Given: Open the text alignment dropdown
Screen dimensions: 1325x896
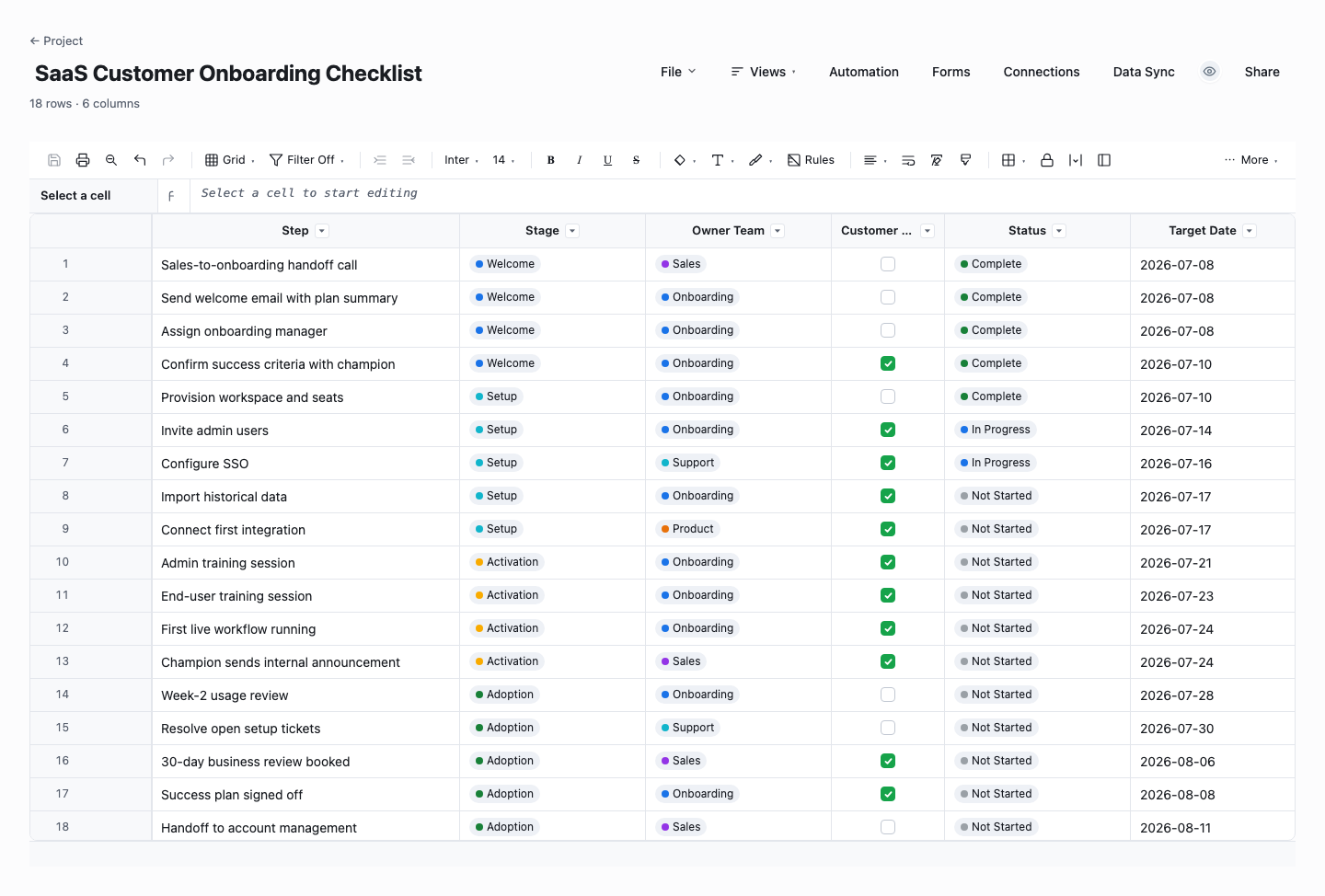Looking at the screenshot, I should [x=875, y=160].
